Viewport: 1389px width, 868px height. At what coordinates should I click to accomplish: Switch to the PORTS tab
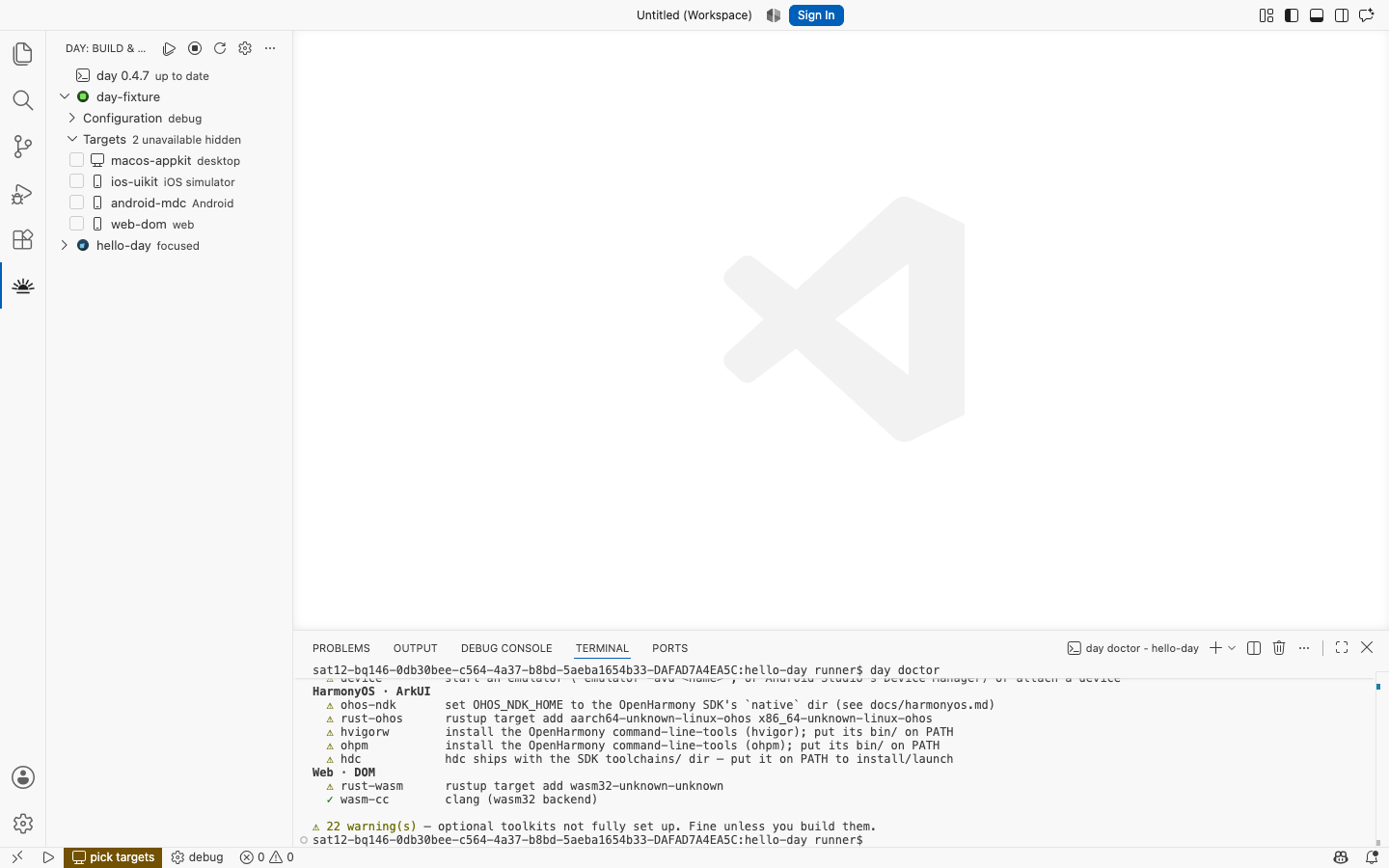(x=670, y=648)
